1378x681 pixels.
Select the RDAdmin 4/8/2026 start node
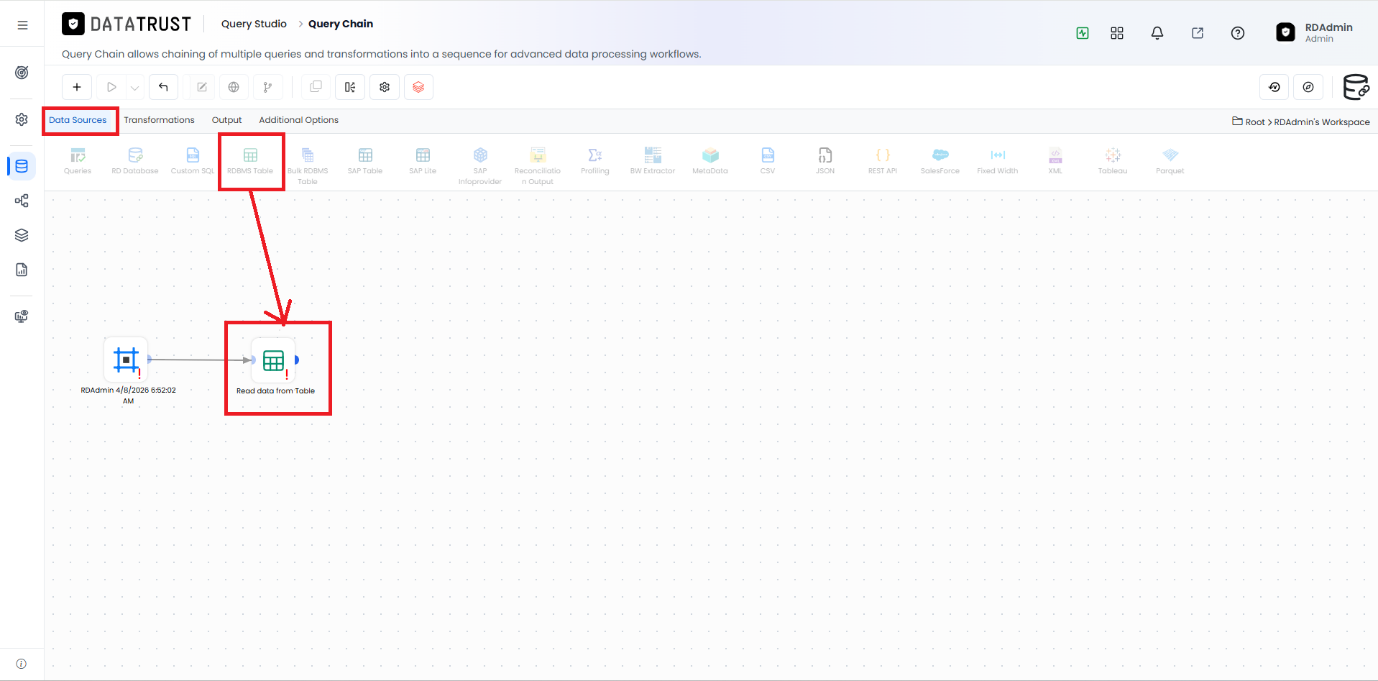point(125,359)
